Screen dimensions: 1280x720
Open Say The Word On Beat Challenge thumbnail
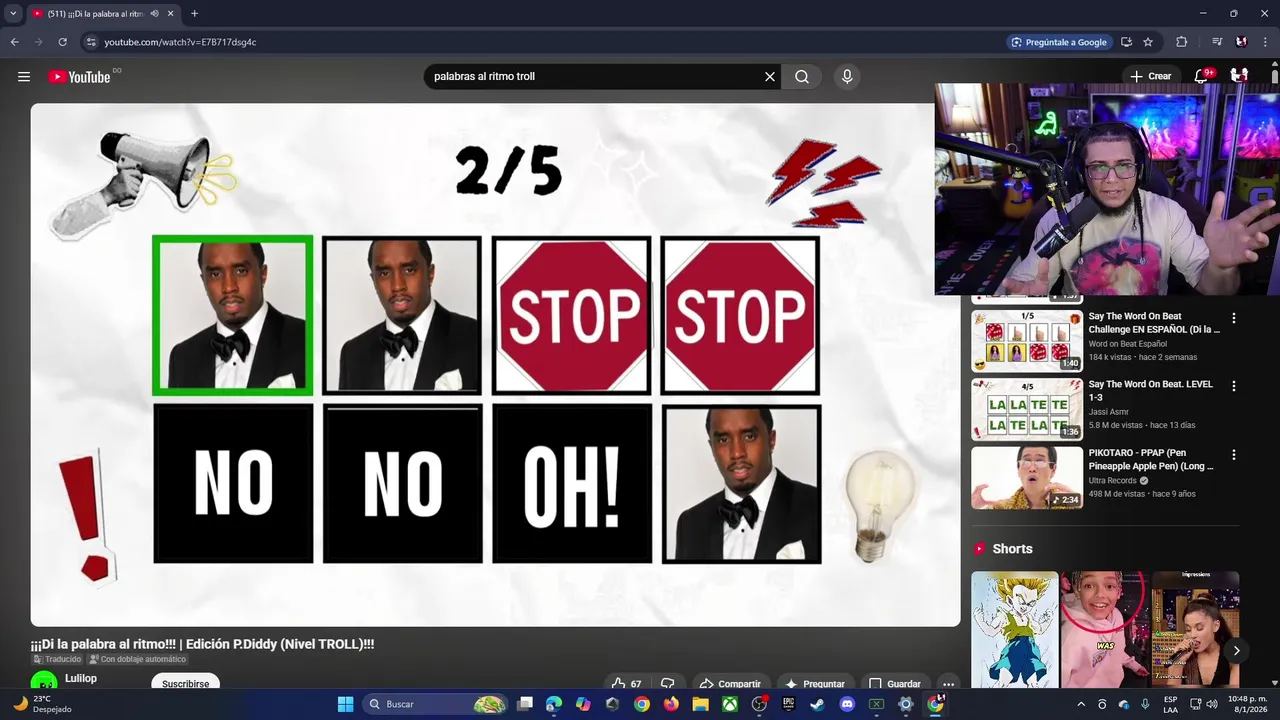(1027, 341)
